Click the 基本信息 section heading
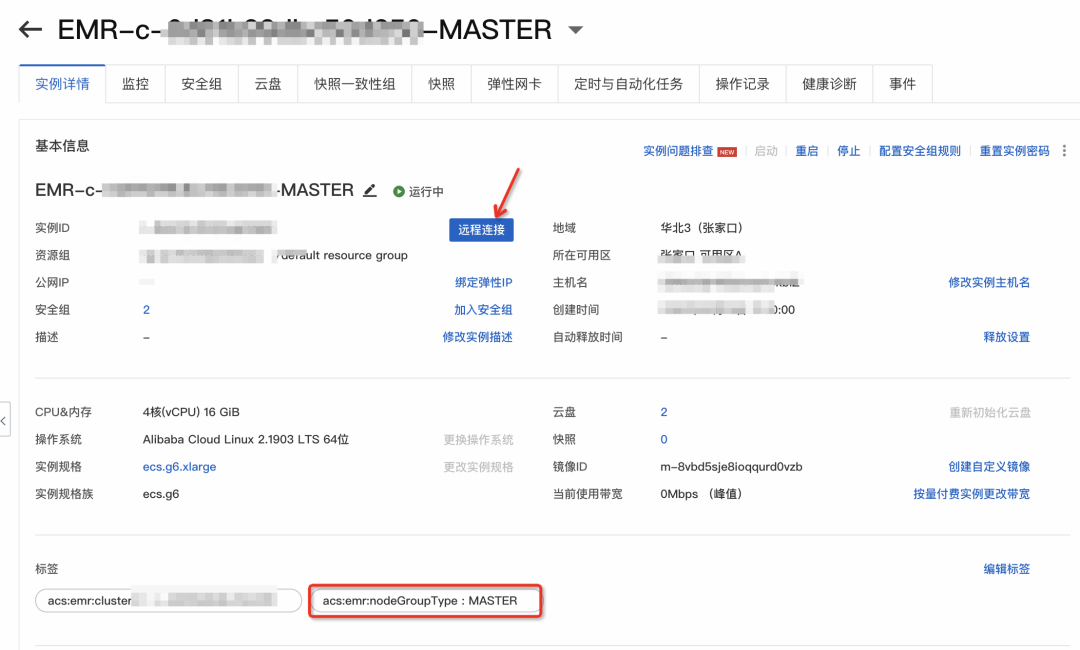Image resolution: width=1080 pixels, height=650 pixels. point(62,146)
